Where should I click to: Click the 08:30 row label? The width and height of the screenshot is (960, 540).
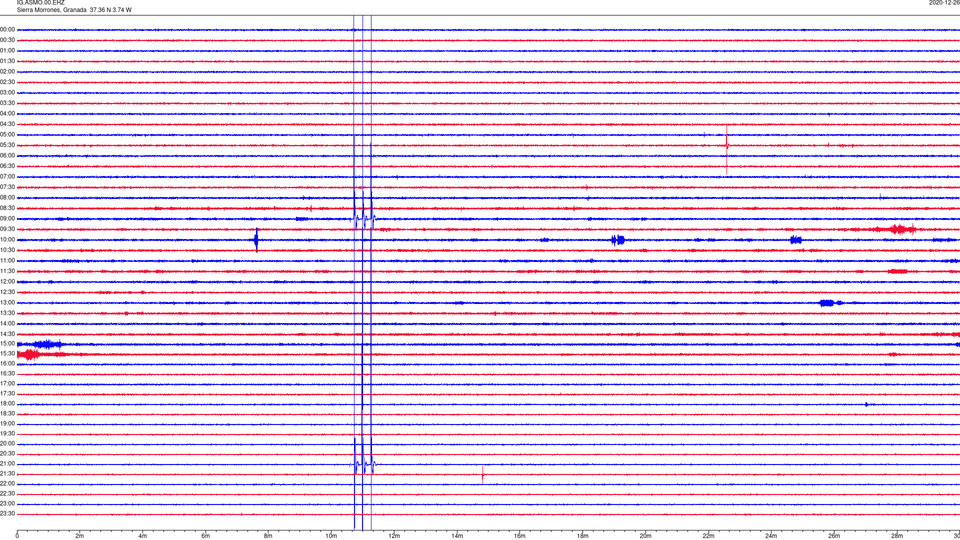(x=7, y=208)
